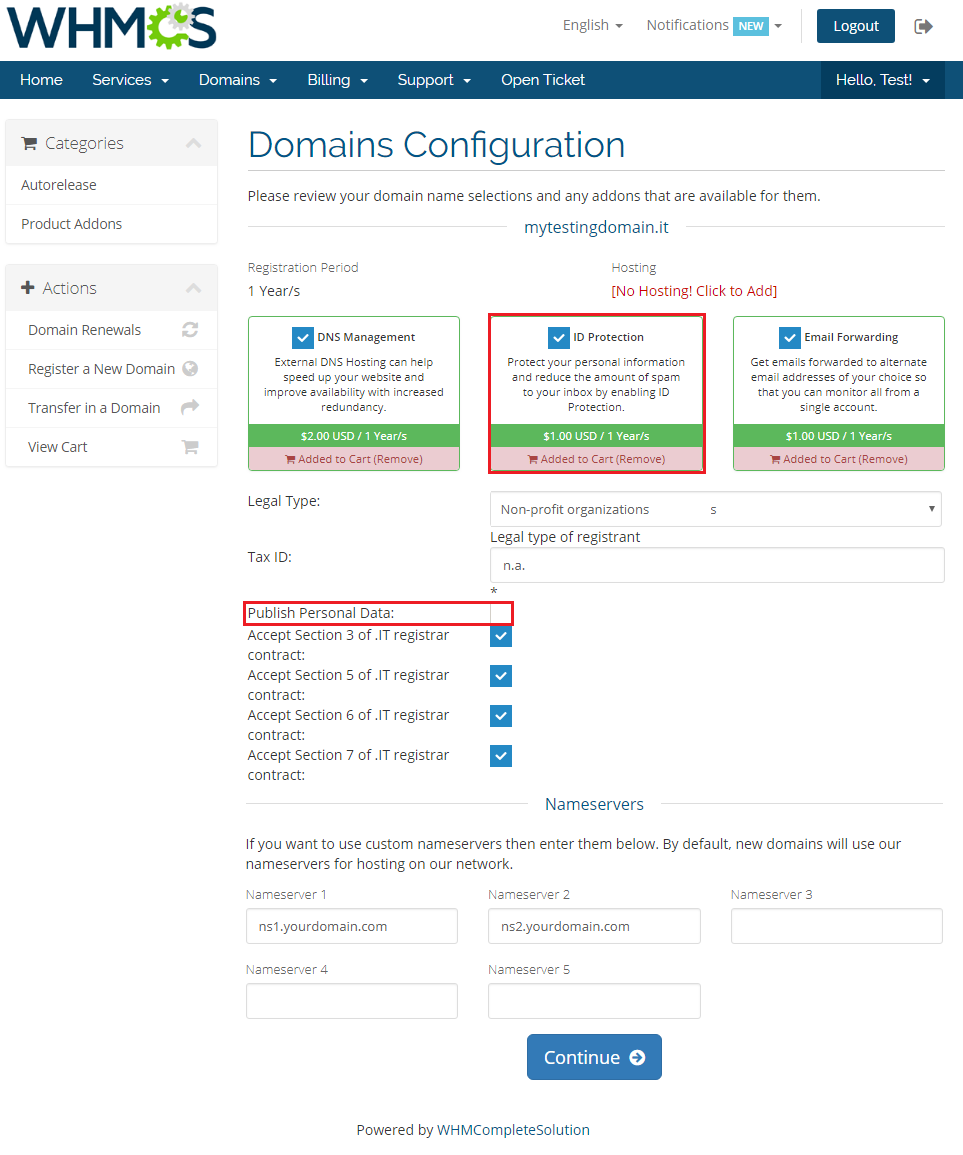Click the empty Nameserver 5 field
Viewport: 963px width, 1155px height.
tap(594, 1001)
